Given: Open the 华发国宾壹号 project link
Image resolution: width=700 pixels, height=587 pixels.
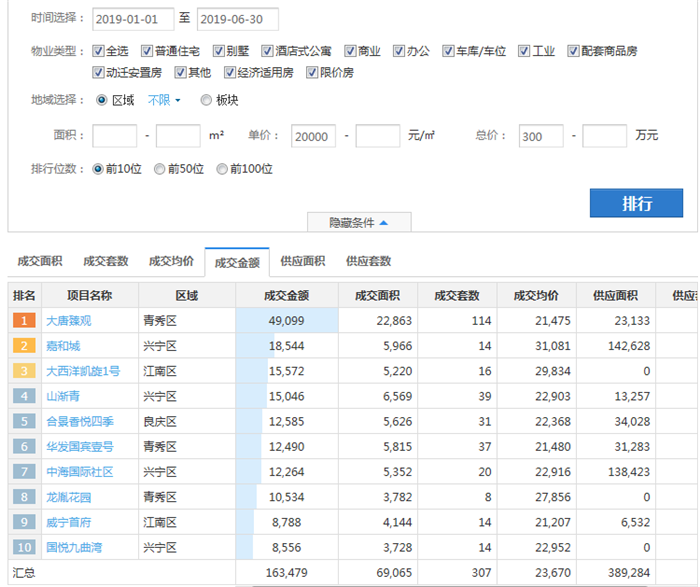Looking at the screenshot, I should pyautogui.click(x=80, y=446).
